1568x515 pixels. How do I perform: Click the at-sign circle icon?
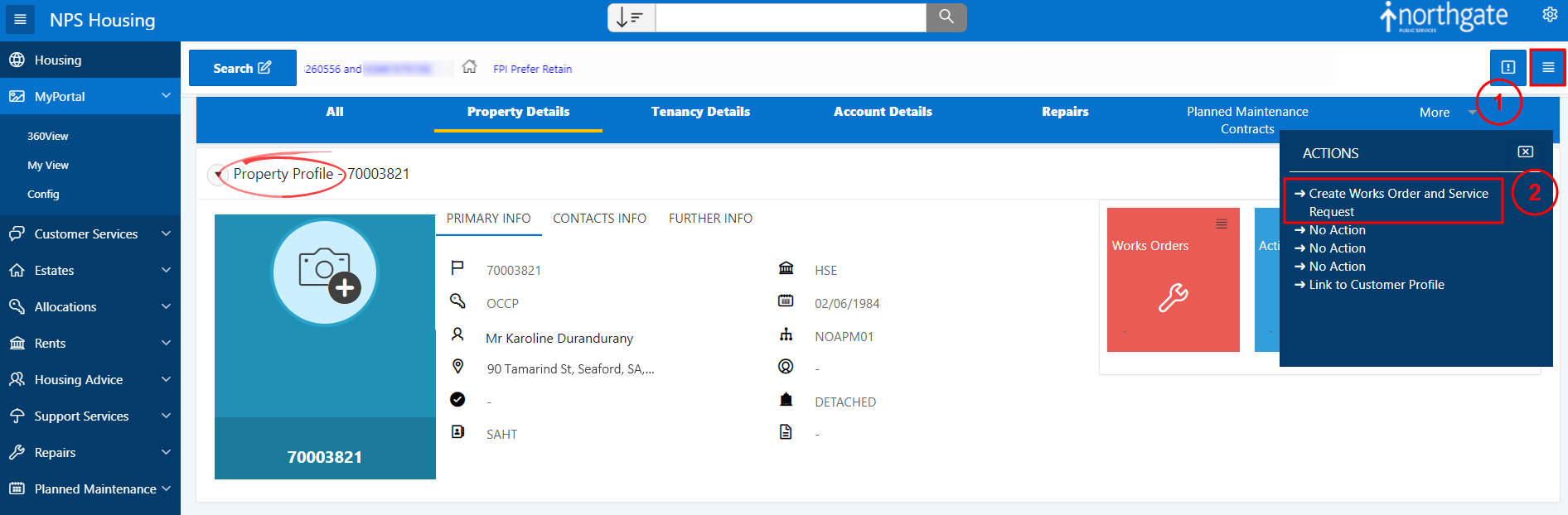tap(786, 366)
